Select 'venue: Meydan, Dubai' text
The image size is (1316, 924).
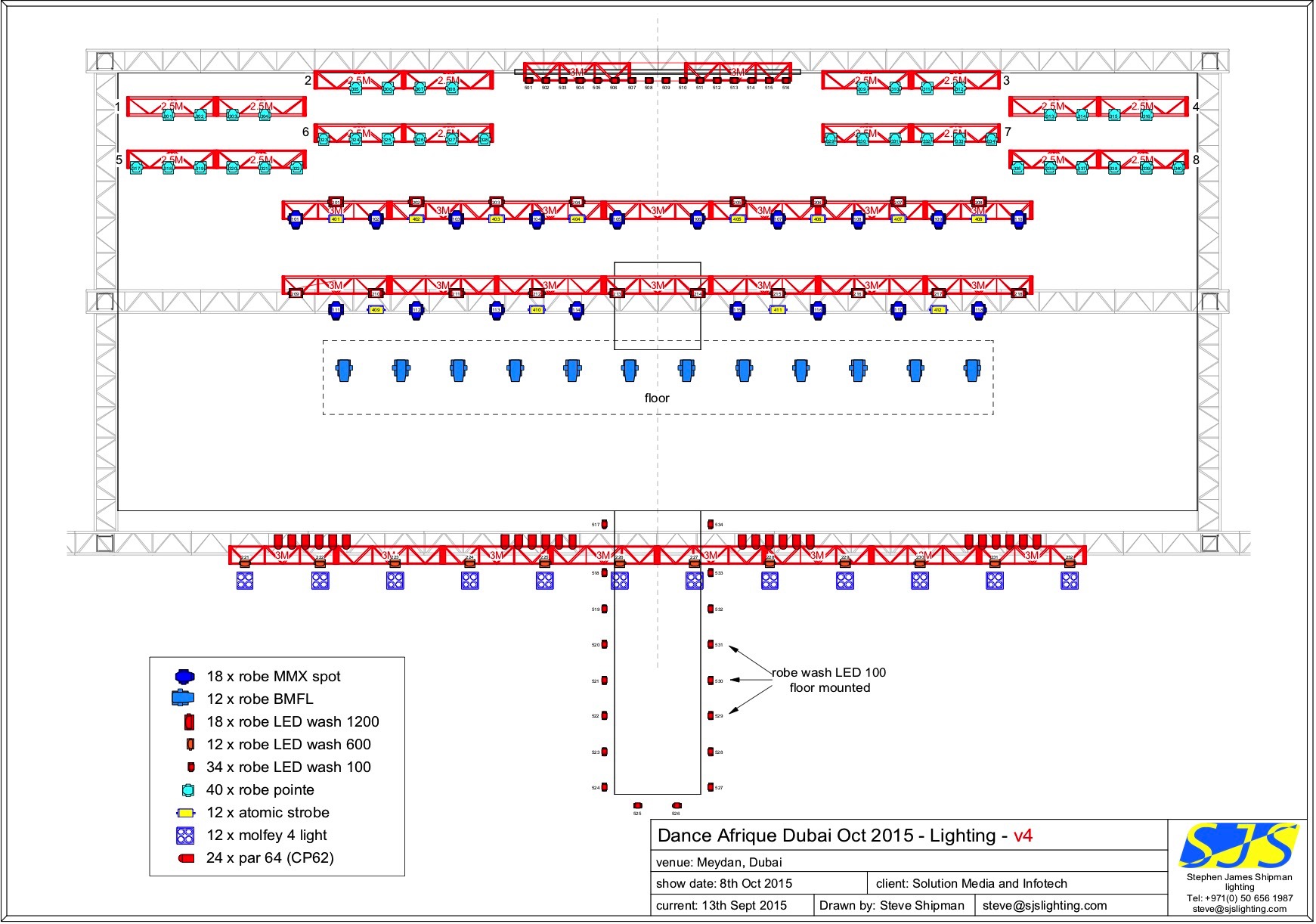[x=719, y=862]
